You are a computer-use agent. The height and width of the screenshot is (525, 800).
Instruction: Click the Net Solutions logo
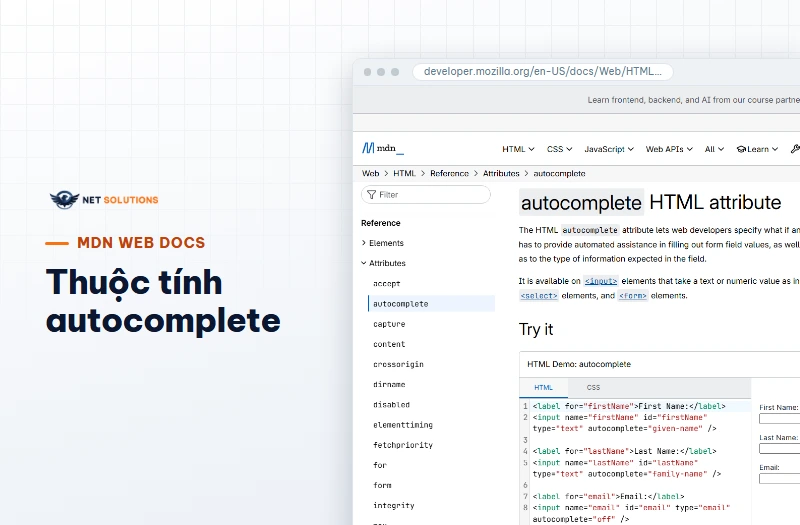point(104,199)
